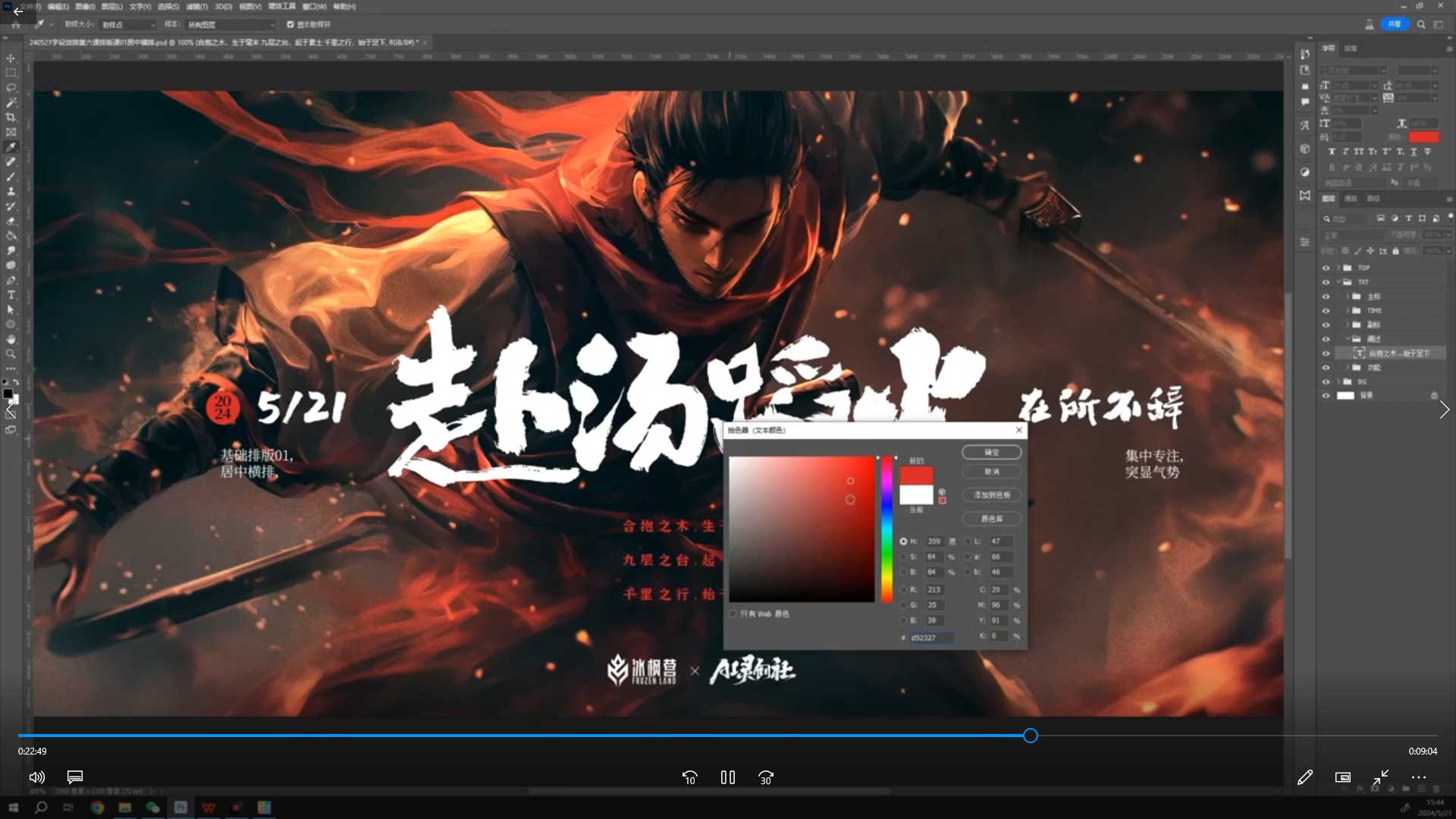Toggle the 显示取样环 option in options bar

click(290, 24)
